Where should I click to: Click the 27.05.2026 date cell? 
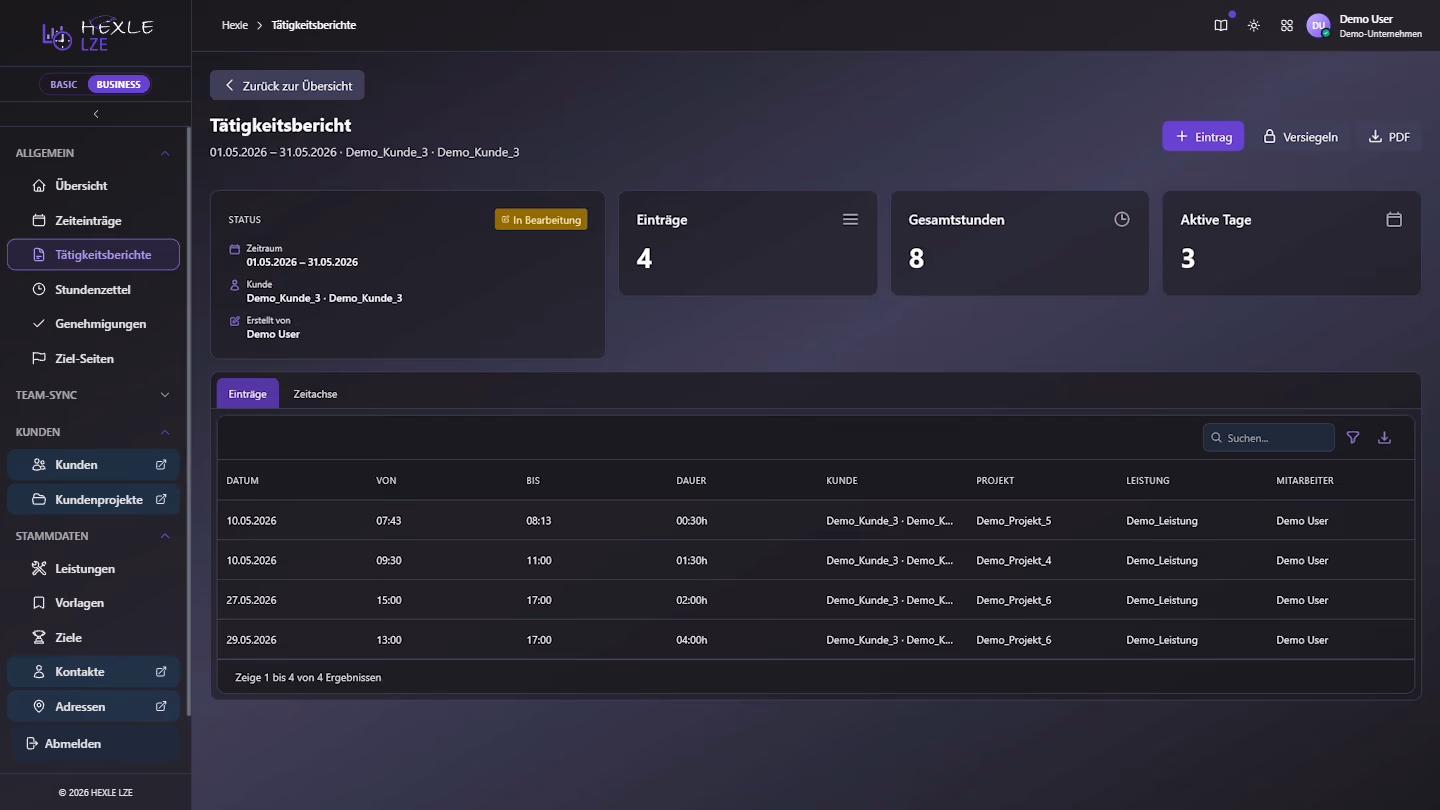click(x=252, y=601)
